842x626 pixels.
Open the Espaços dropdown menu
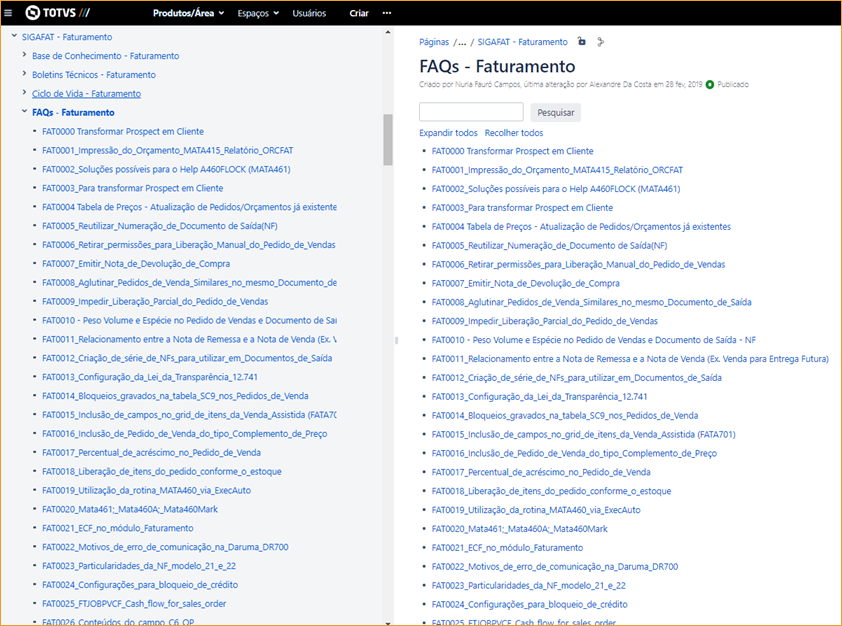point(258,13)
